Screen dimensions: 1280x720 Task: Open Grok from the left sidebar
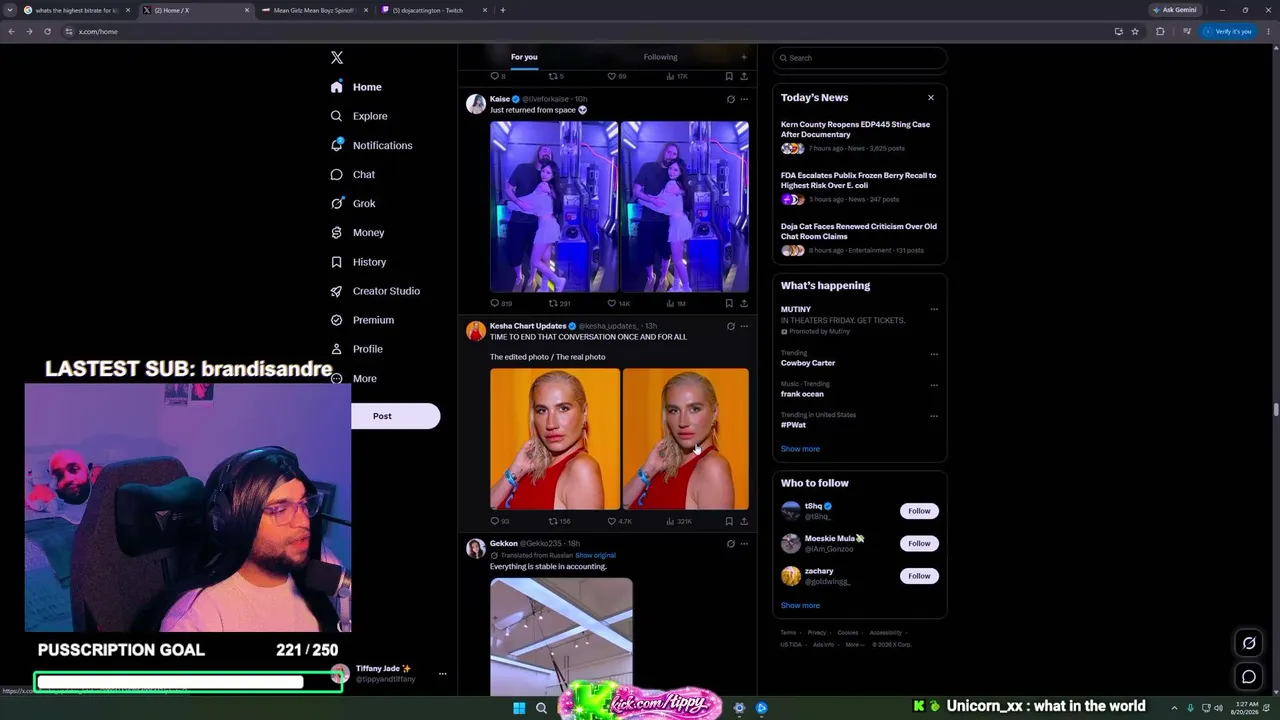point(353,203)
